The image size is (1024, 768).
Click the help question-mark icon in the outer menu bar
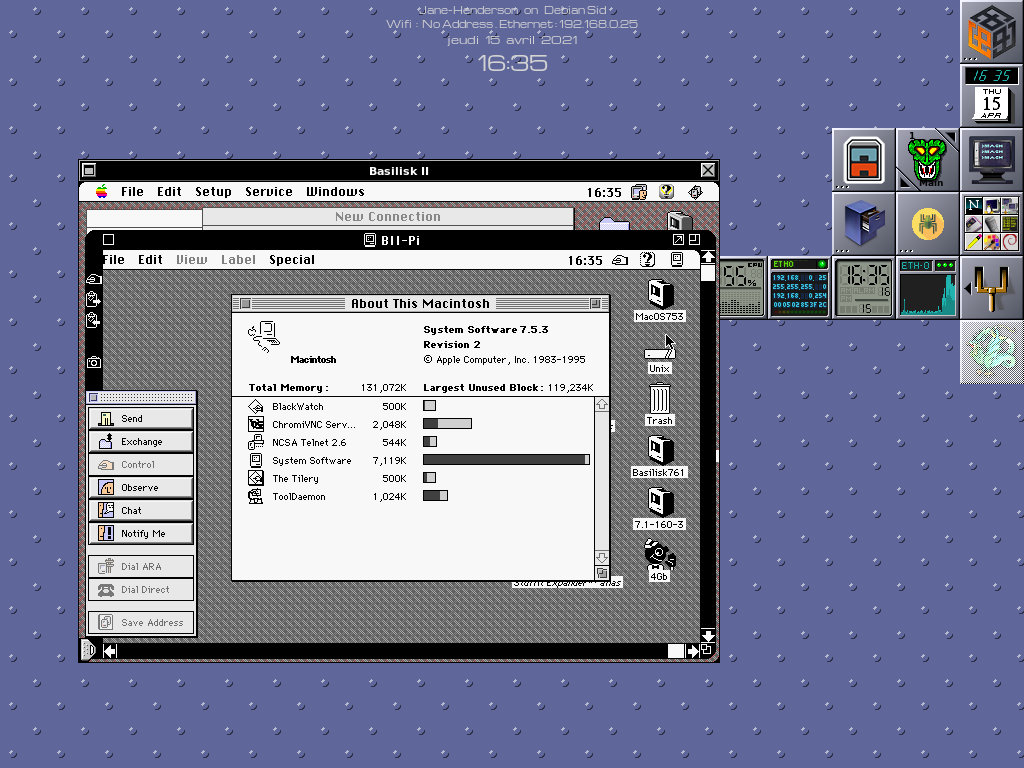[x=666, y=191]
